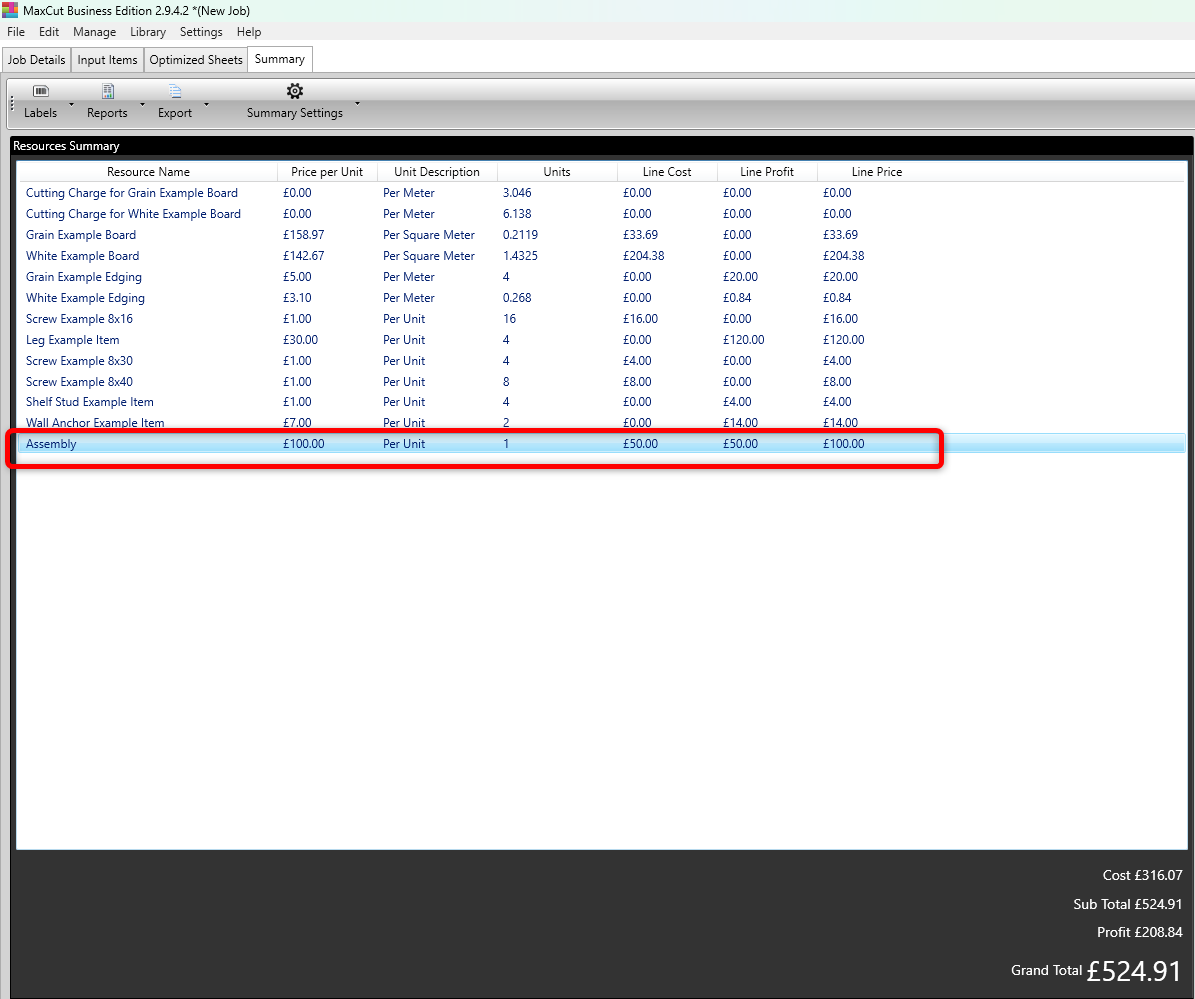Screen dimensions: 1195x999
Task: Open the File menu
Action: click(16, 32)
